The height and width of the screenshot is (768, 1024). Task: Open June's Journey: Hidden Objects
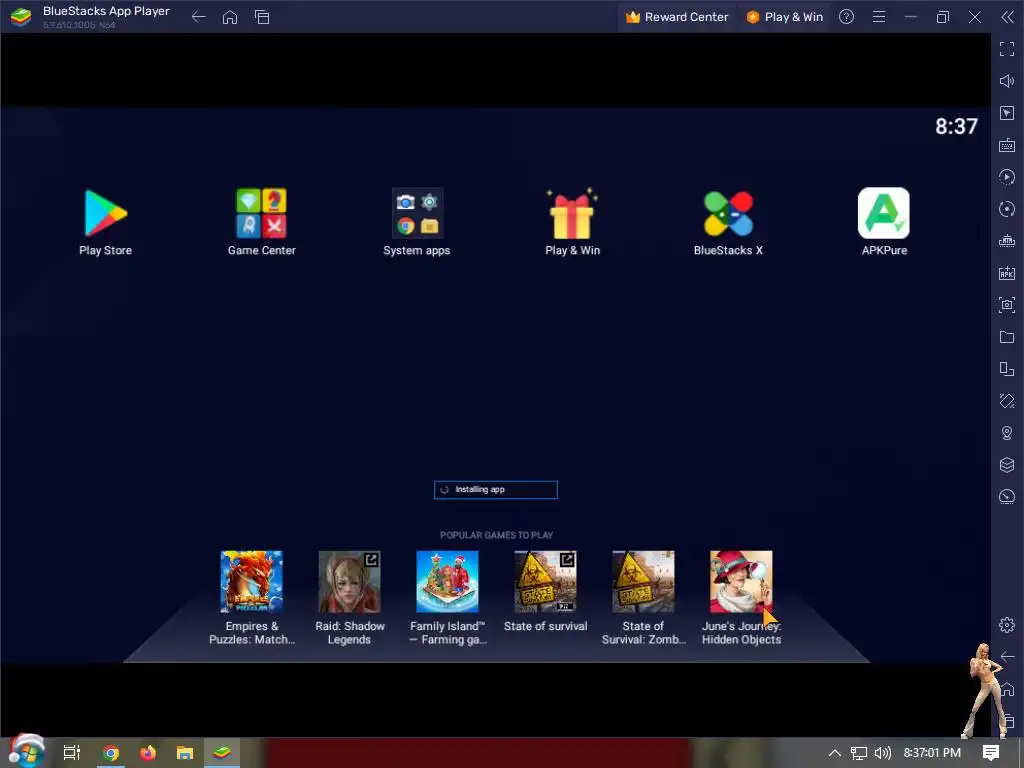741,598
